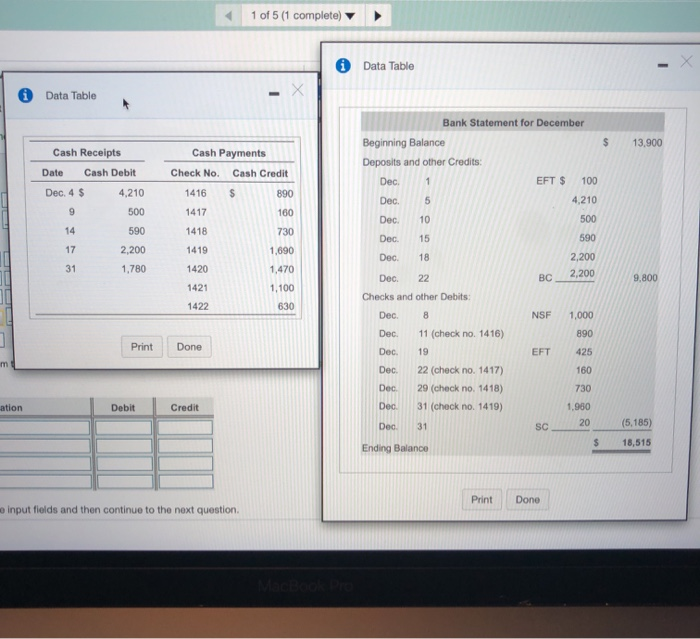This screenshot has width=700, height=639.
Task: Close the Bank Statement Data Table window
Action: point(687,61)
